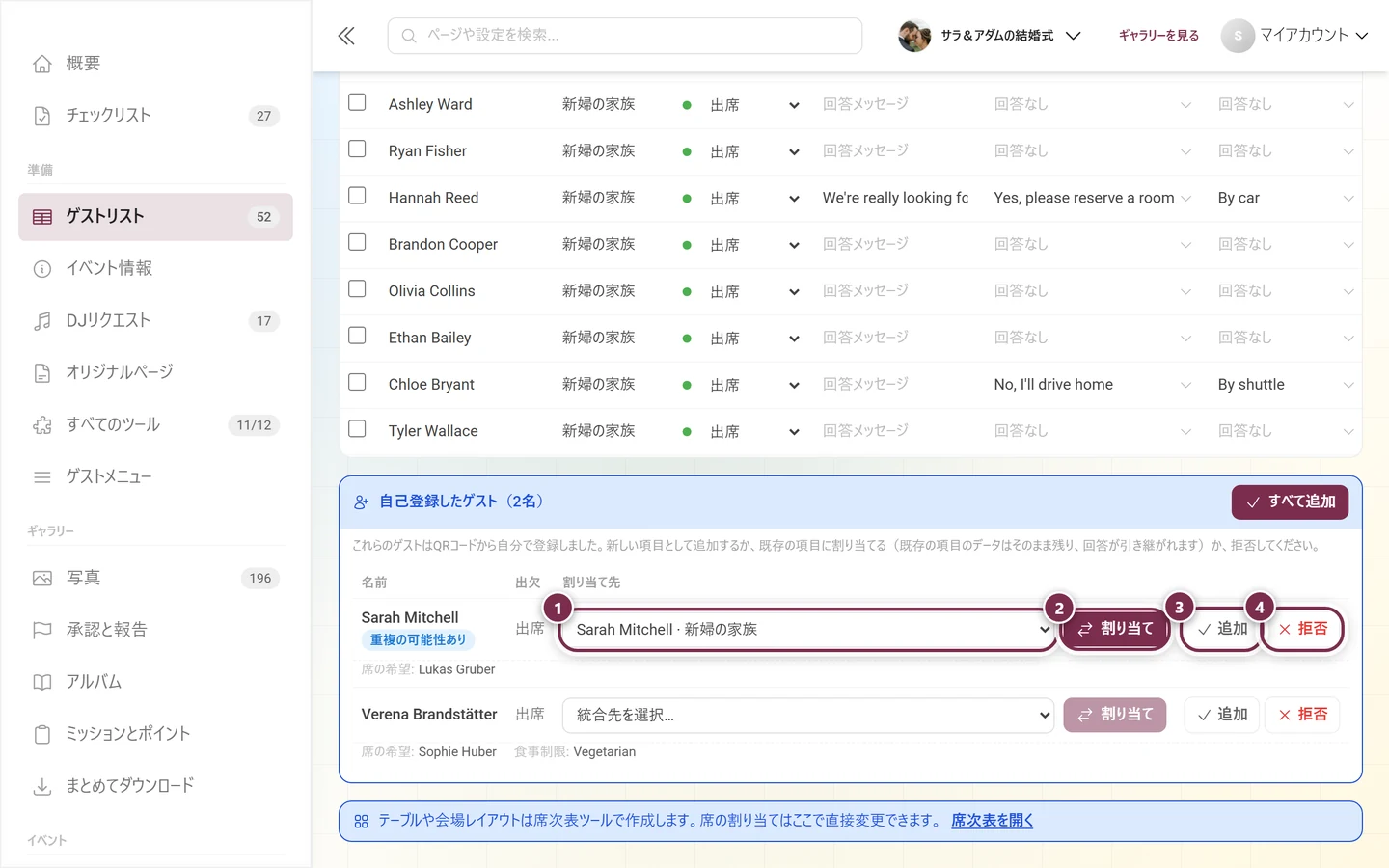Click 割り当て for Sarah Mitchell

tap(1115, 629)
